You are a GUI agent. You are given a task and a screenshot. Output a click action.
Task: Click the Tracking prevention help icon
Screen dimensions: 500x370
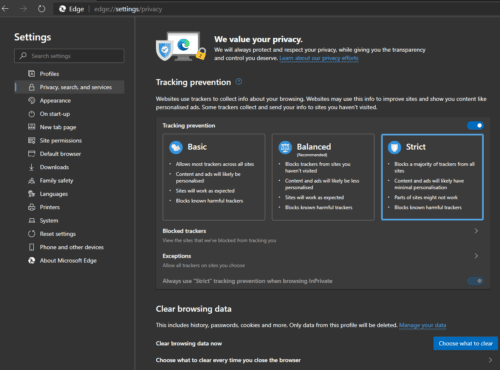pyautogui.click(x=239, y=82)
